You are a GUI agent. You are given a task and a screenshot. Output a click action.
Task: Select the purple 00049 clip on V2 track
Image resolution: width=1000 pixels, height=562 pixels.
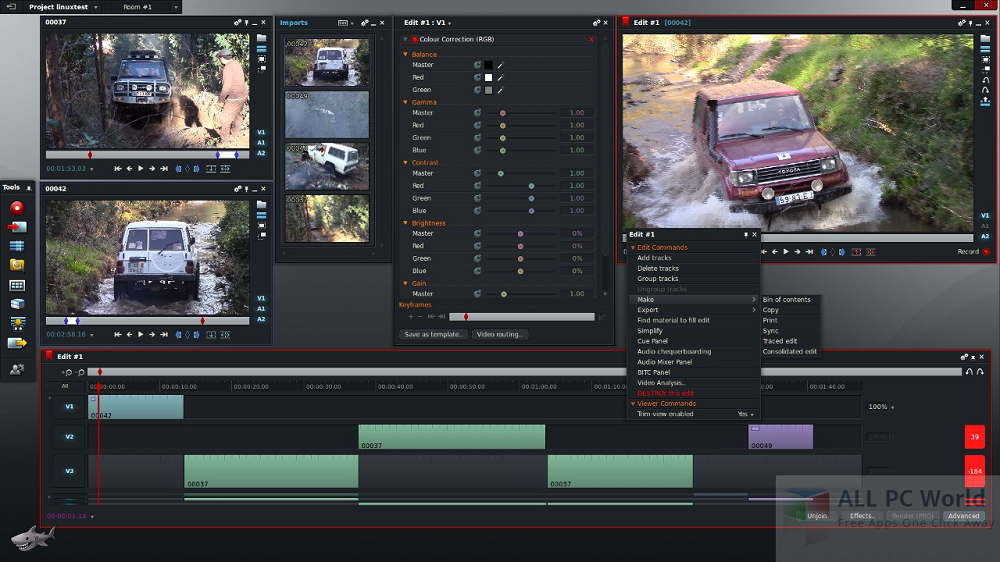780,437
